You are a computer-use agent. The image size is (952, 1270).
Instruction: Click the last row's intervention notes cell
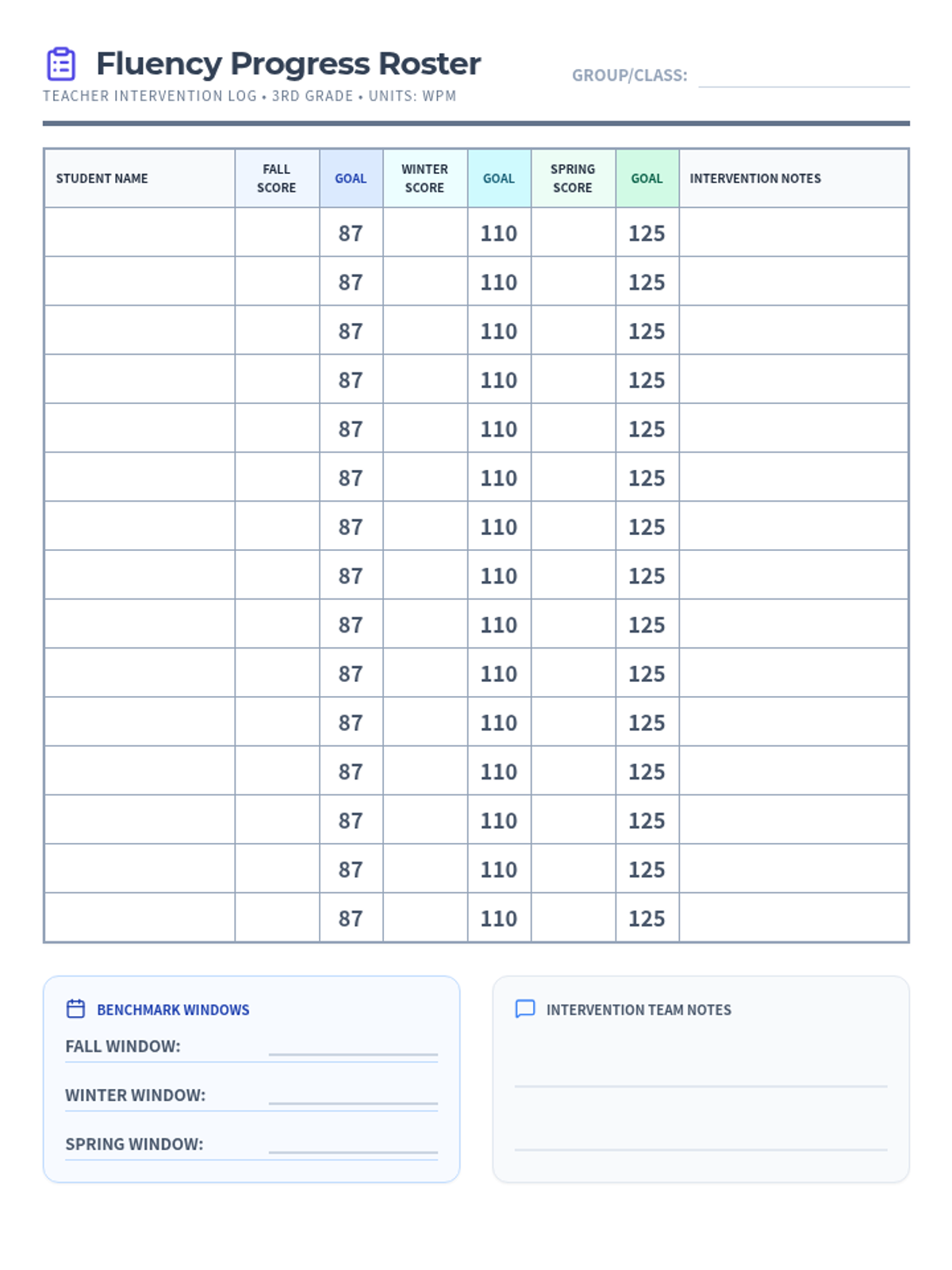point(793,918)
